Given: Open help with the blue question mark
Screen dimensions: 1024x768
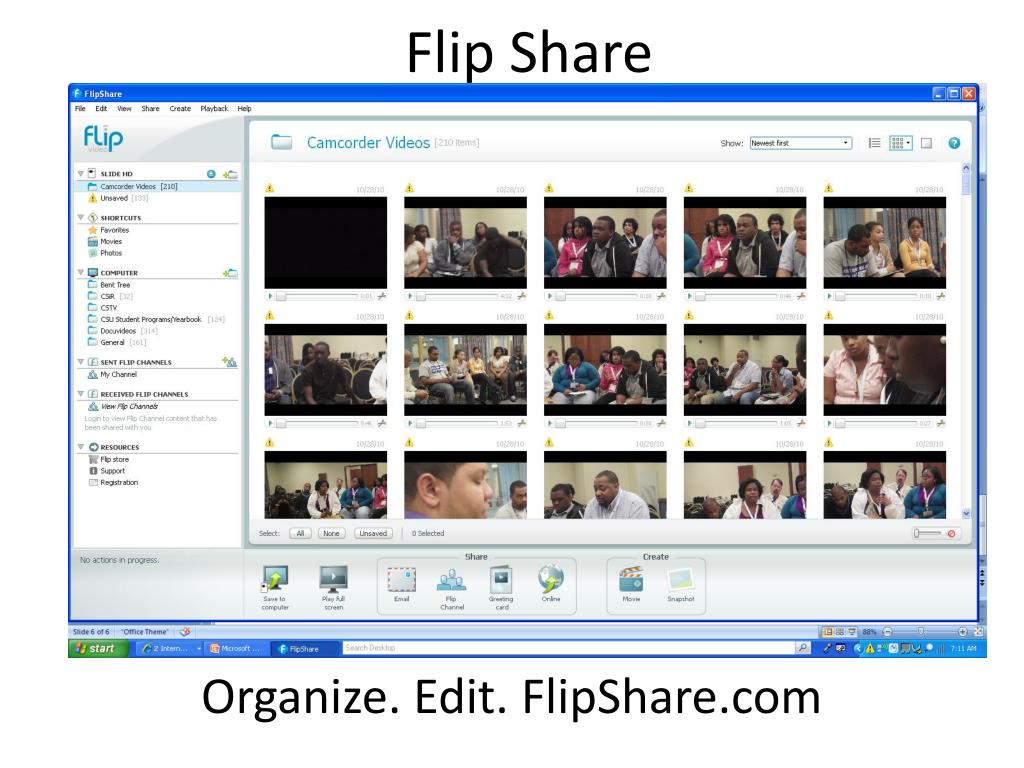Looking at the screenshot, I should pos(954,143).
